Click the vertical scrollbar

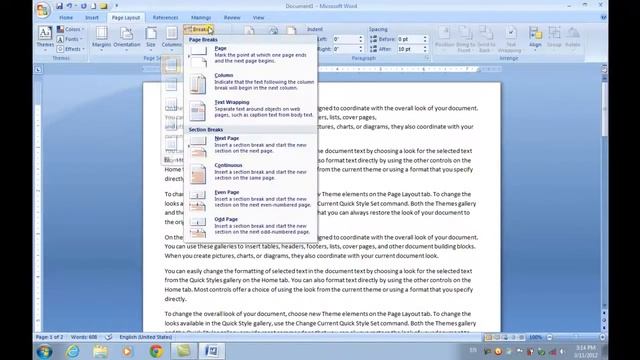click(x=604, y=191)
